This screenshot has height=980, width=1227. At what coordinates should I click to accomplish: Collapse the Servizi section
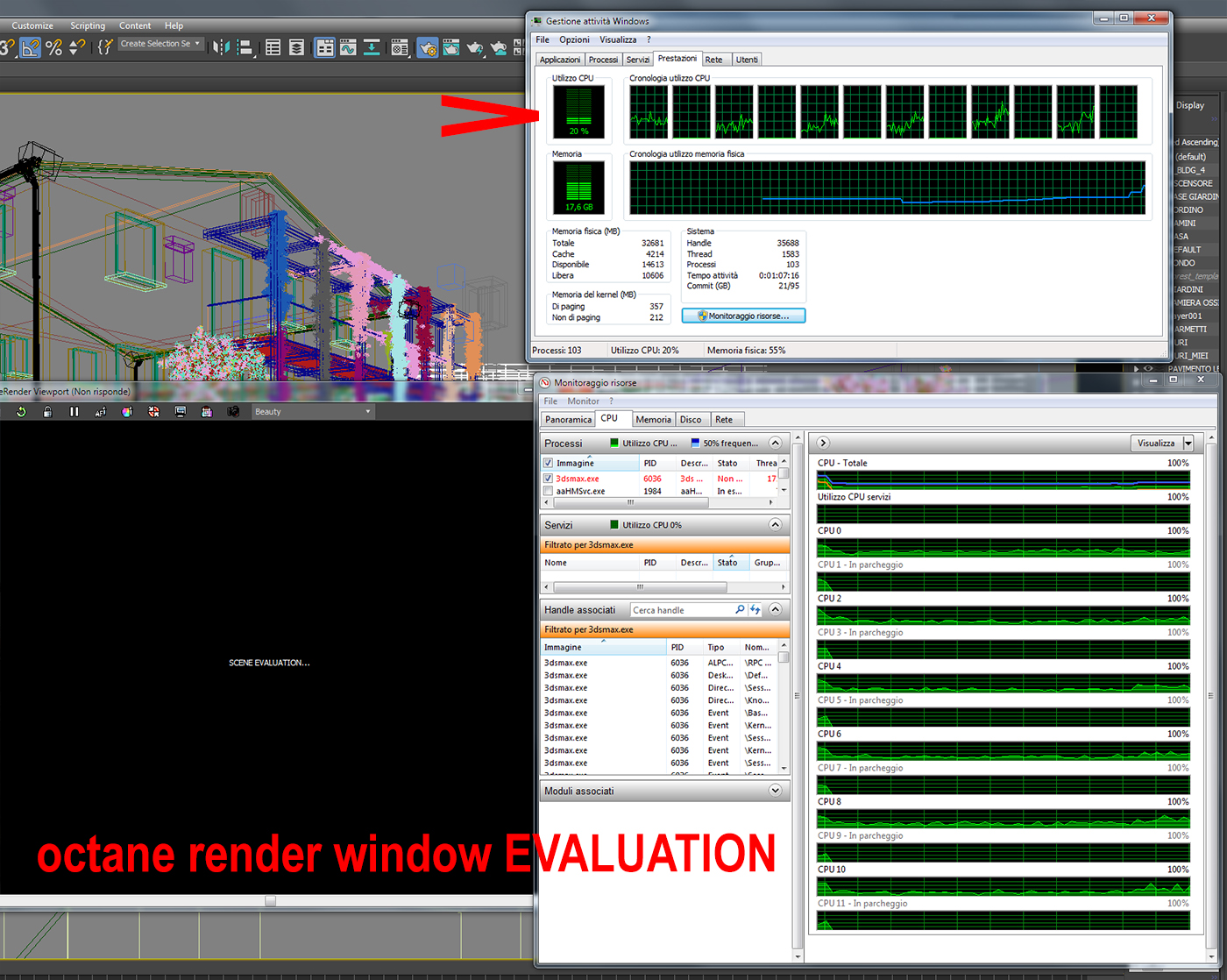(x=775, y=525)
